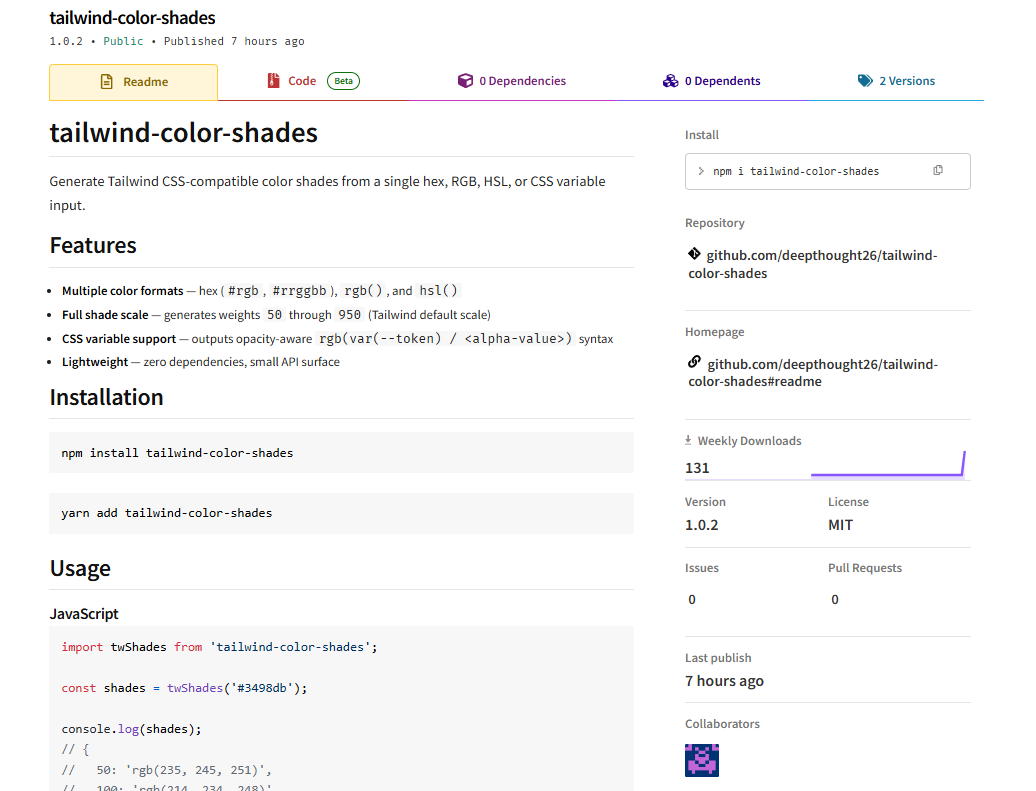Screen dimensions: 1036x791
Task: Switch to the Code tab
Action: (313, 81)
